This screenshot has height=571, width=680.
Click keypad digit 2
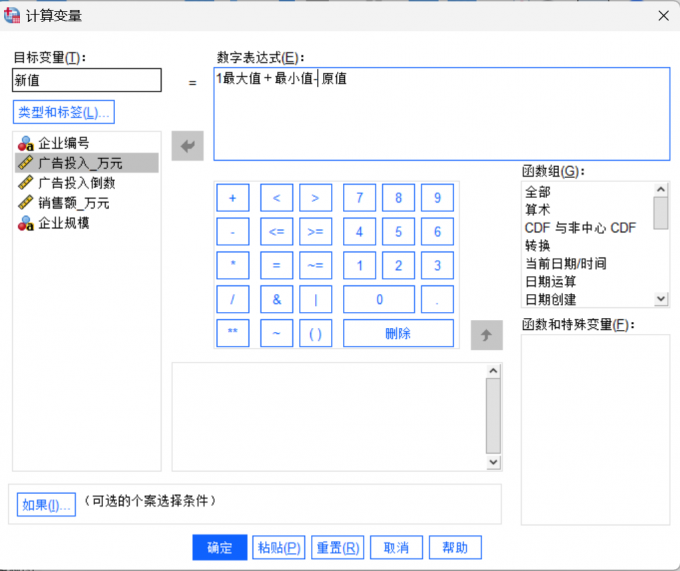[x=399, y=265]
